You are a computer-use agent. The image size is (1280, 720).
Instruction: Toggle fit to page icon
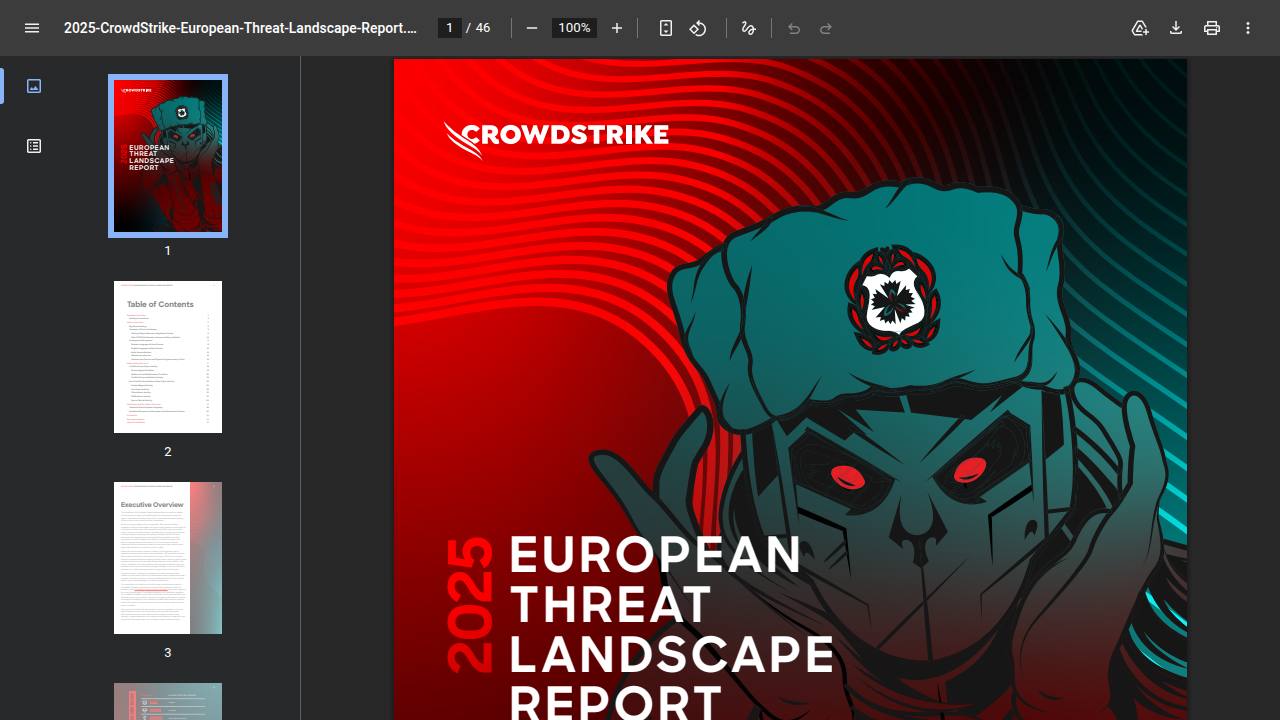[666, 28]
